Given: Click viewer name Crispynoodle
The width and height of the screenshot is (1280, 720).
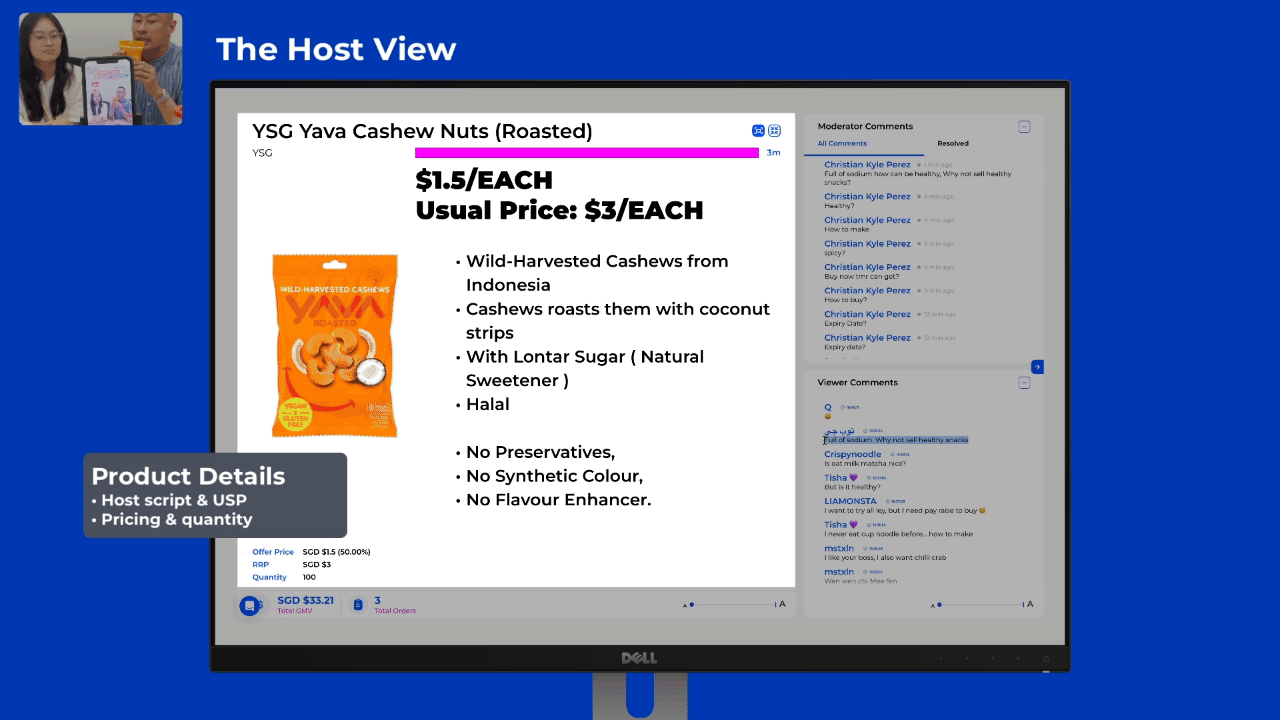Looking at the screenshot, I should (853, 454).
